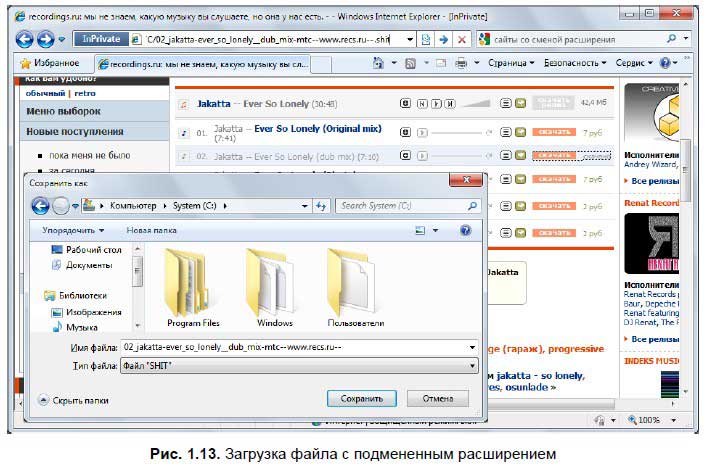Click the Новая папка button

point(152,230)
